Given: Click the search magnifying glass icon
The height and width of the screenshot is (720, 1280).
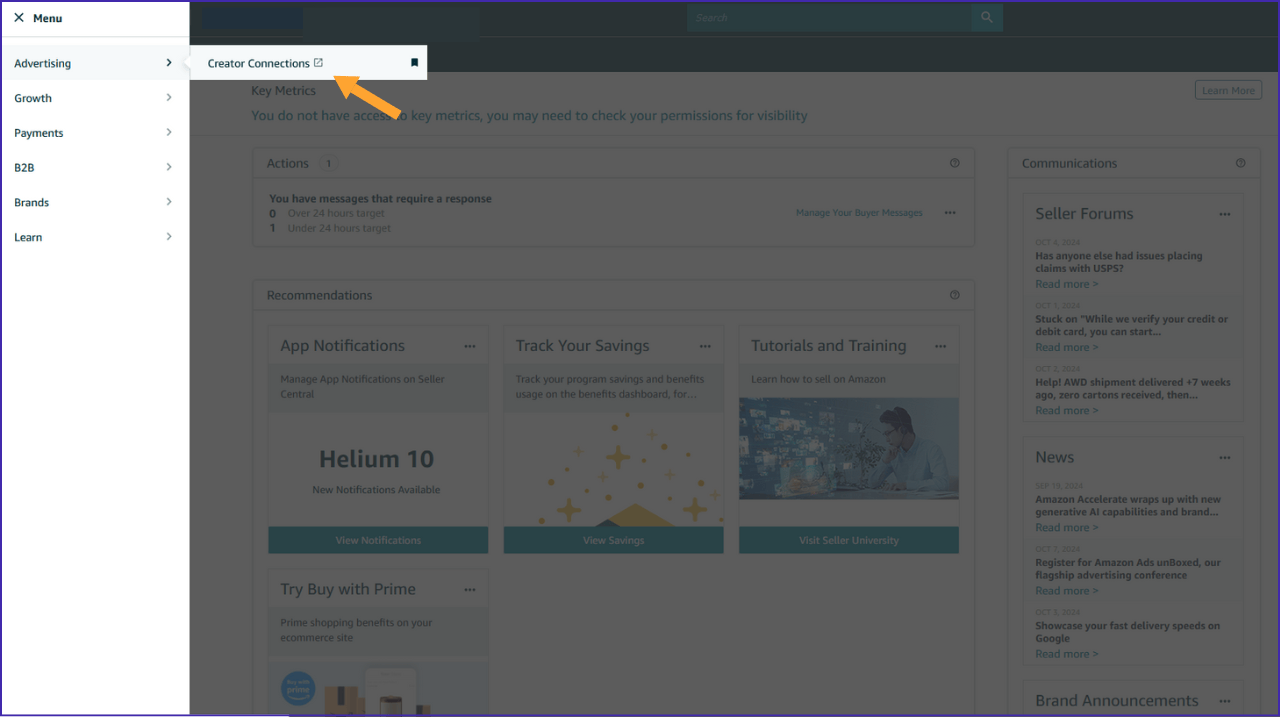Looking at the screenshot, I should pyautogui.click(x=986, y=17).
